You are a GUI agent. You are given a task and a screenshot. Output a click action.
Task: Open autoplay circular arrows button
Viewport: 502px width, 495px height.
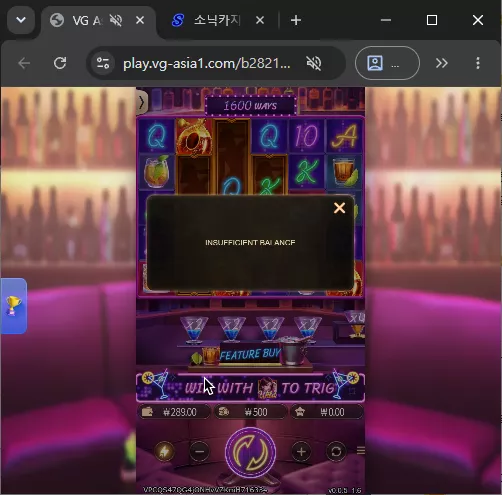336,452
